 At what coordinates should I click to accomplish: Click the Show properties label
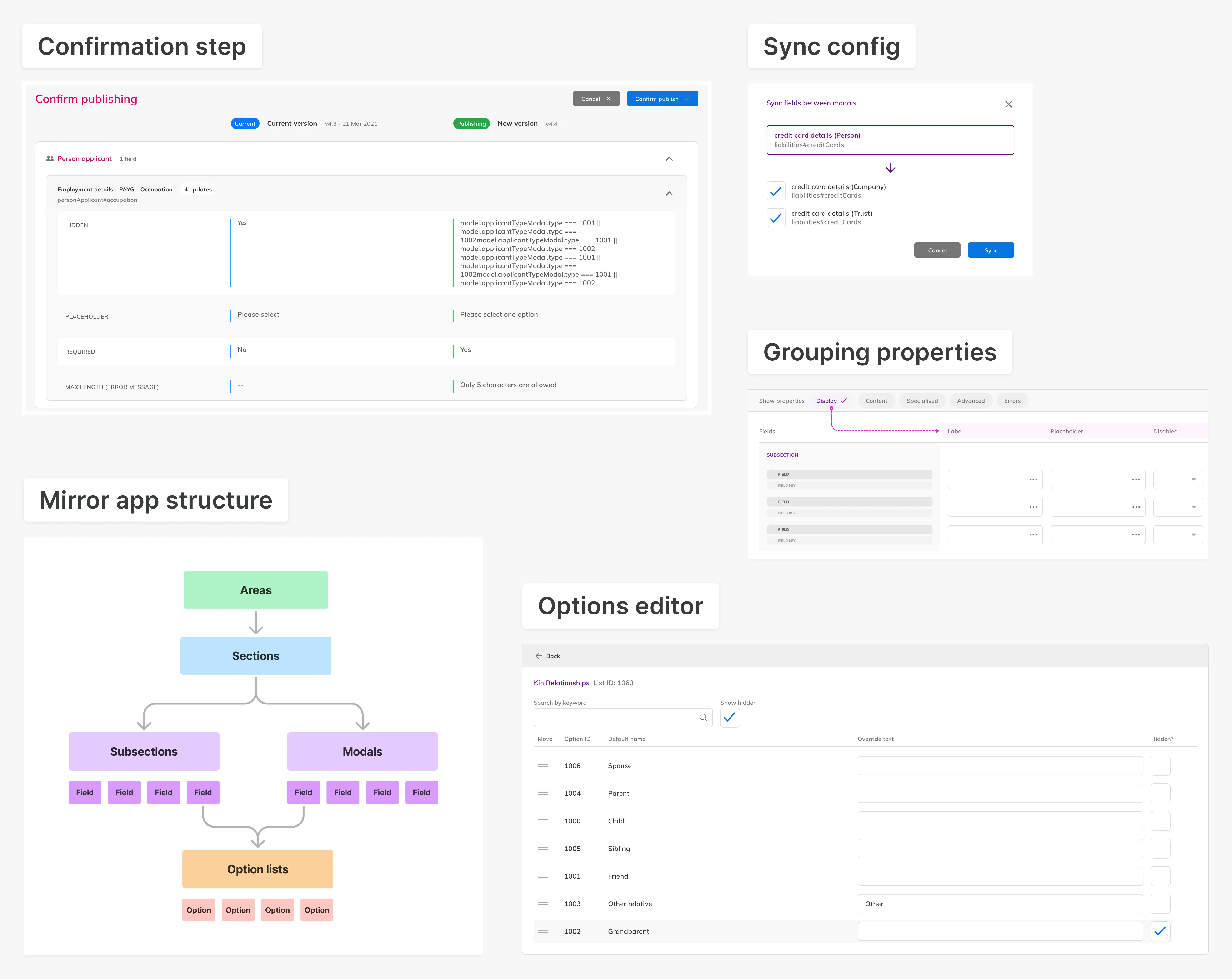click(781, 401)
